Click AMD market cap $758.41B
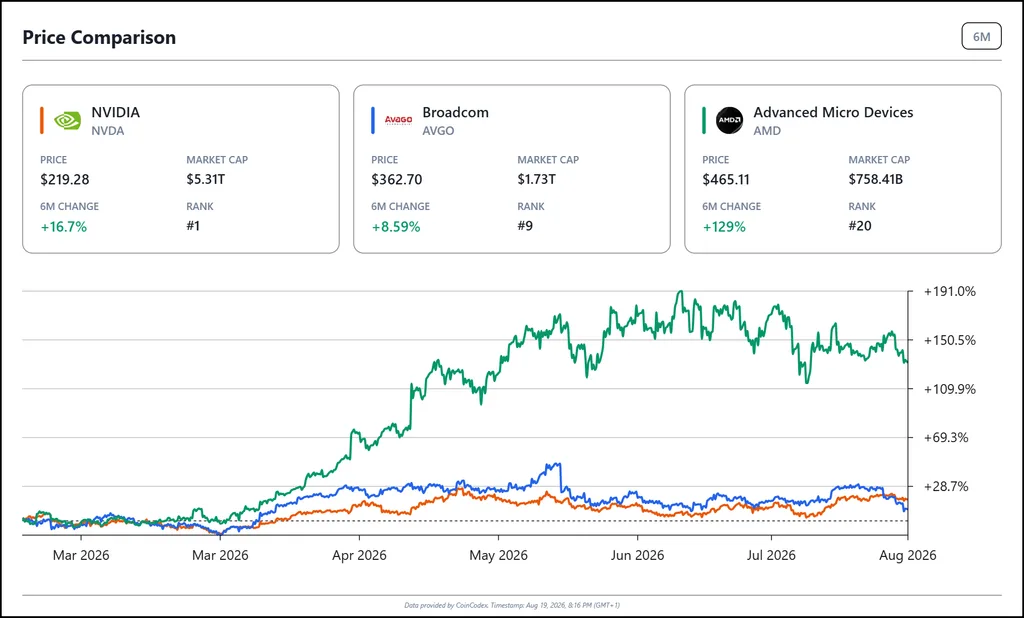This screenshot has height=618, width=1024. point(876,179)
